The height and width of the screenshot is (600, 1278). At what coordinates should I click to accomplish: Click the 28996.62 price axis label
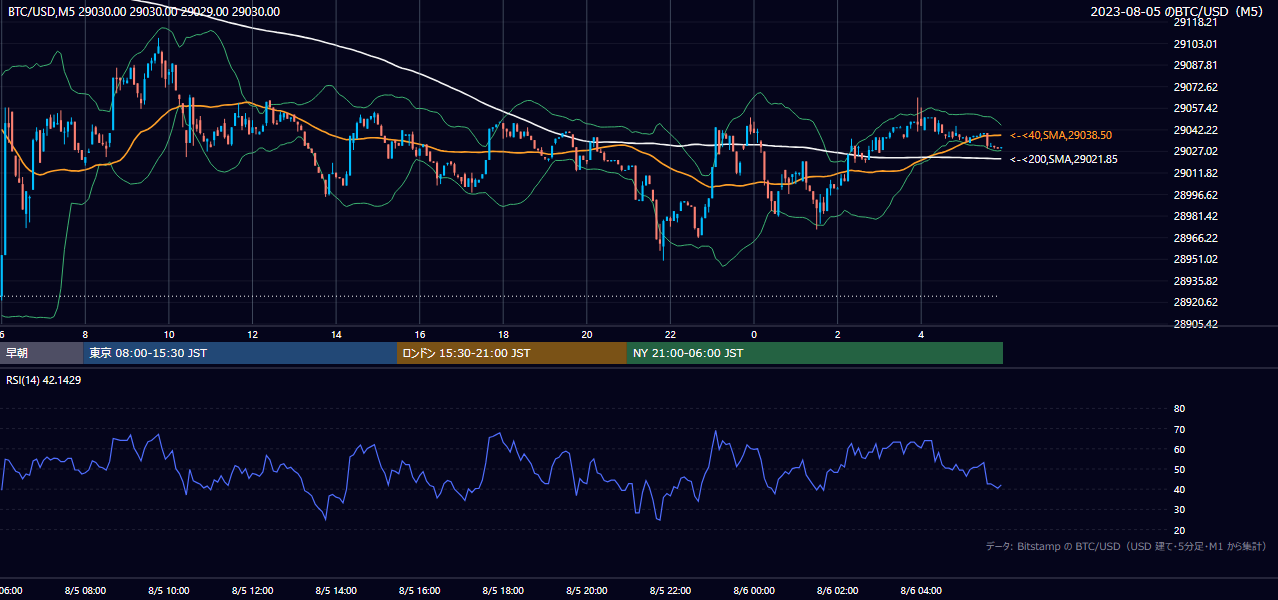point(1195,195)
